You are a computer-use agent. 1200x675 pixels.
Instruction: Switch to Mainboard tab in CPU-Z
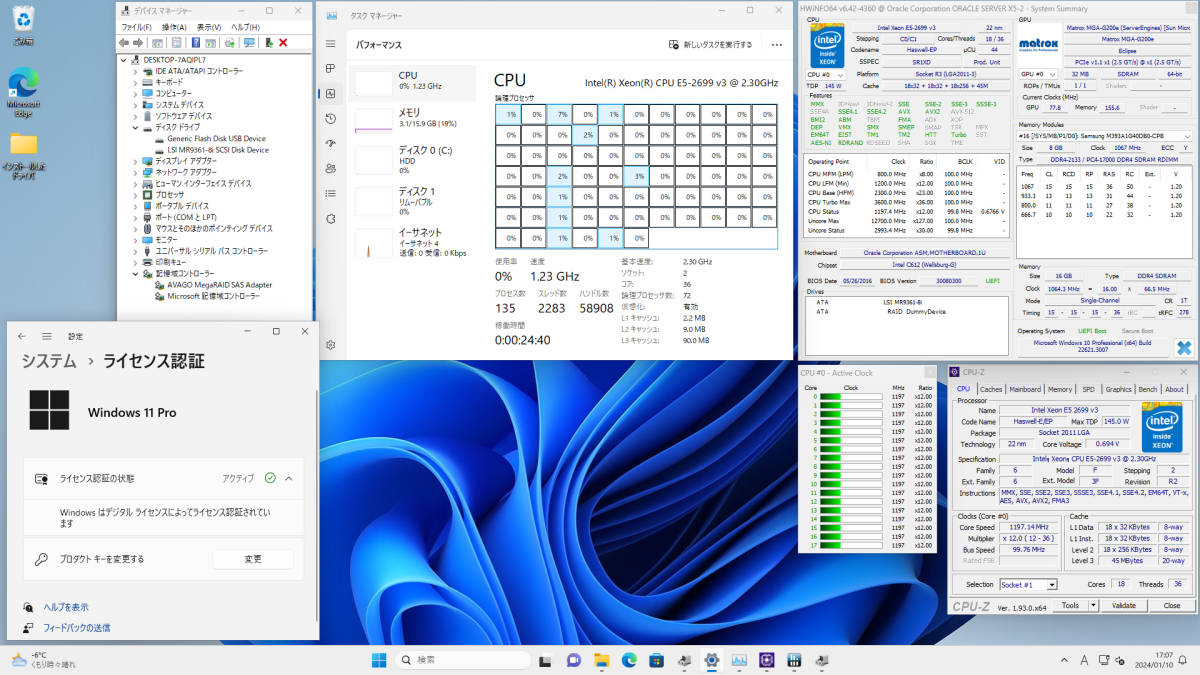1025,389
